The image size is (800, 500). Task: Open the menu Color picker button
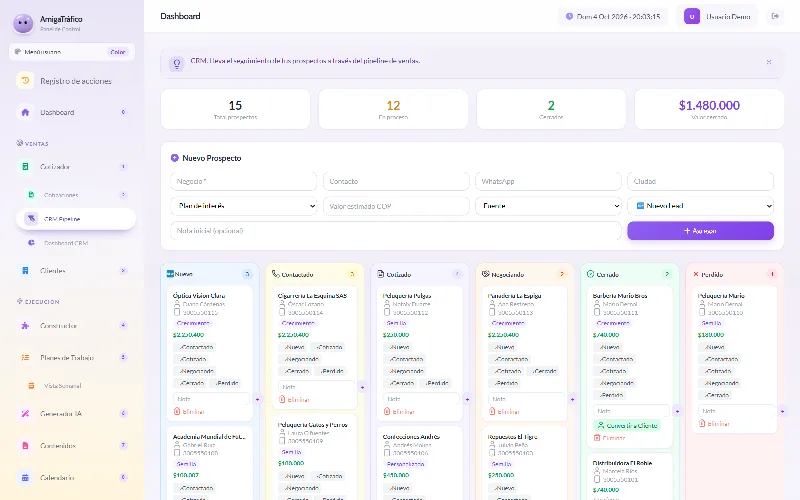coord(117,52)
